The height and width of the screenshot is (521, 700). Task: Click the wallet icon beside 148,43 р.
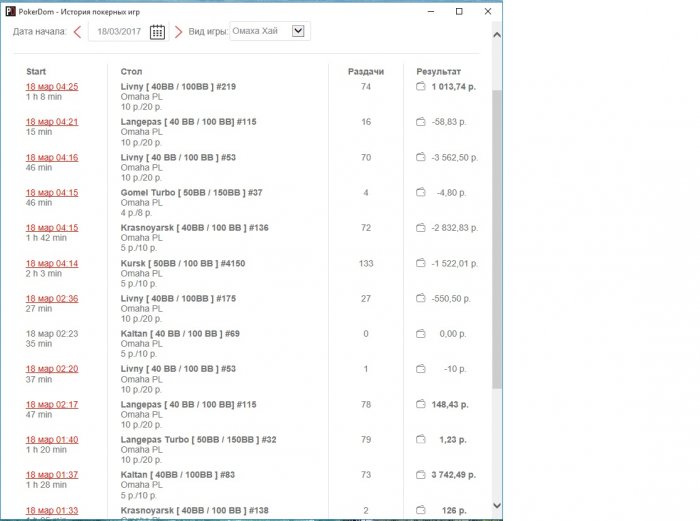[421, 404]
